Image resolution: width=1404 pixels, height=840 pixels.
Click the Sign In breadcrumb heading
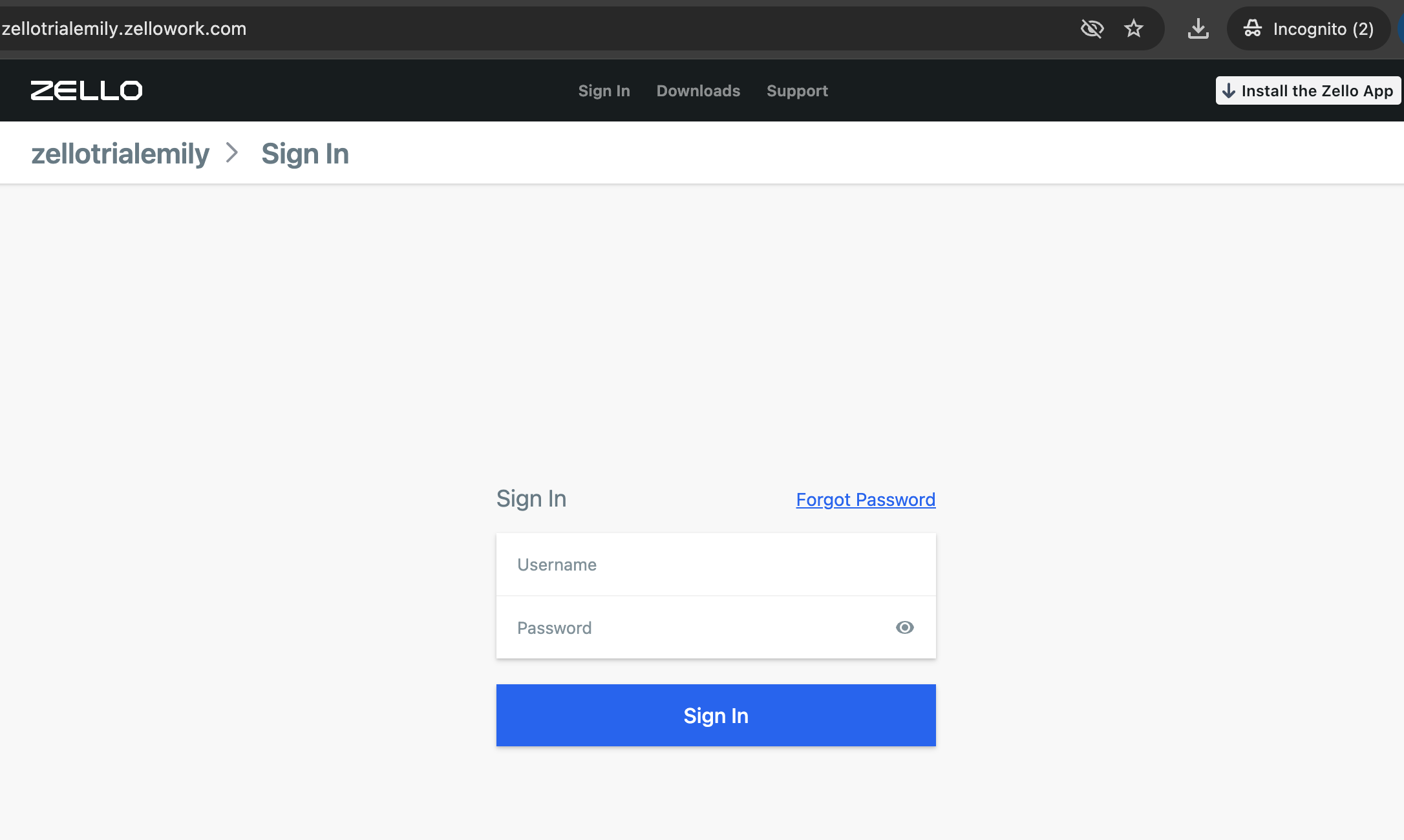coord(305,154)
